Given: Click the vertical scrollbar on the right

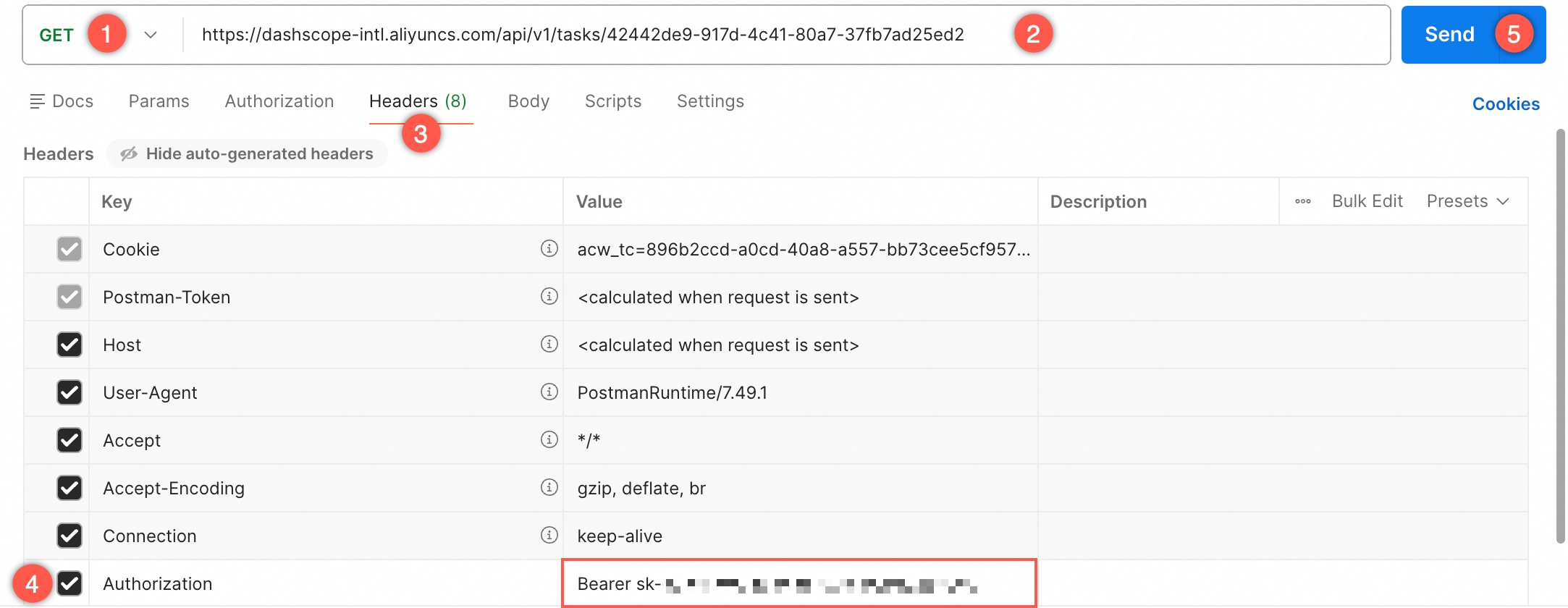Looking at the screenshot, I should [1560, 337].
